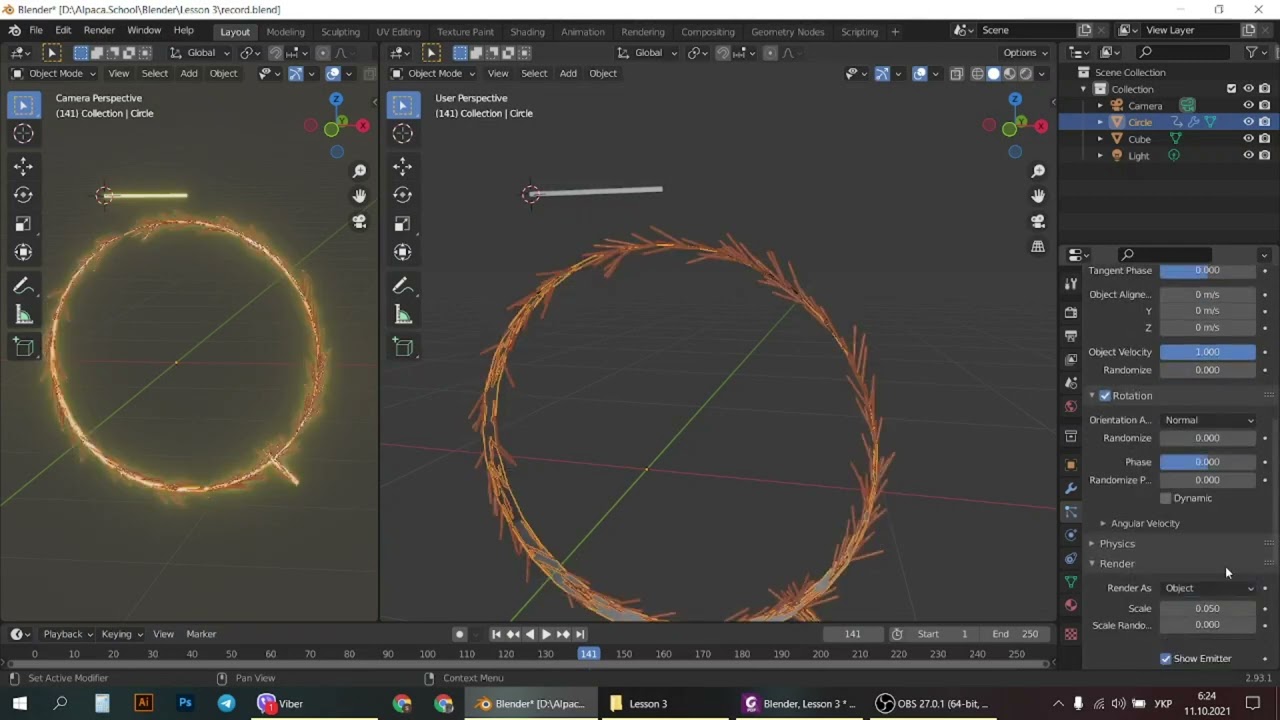This screenshot has width=1280, height=720.
Task: Open the File menu
Action: tap(36, 30)
